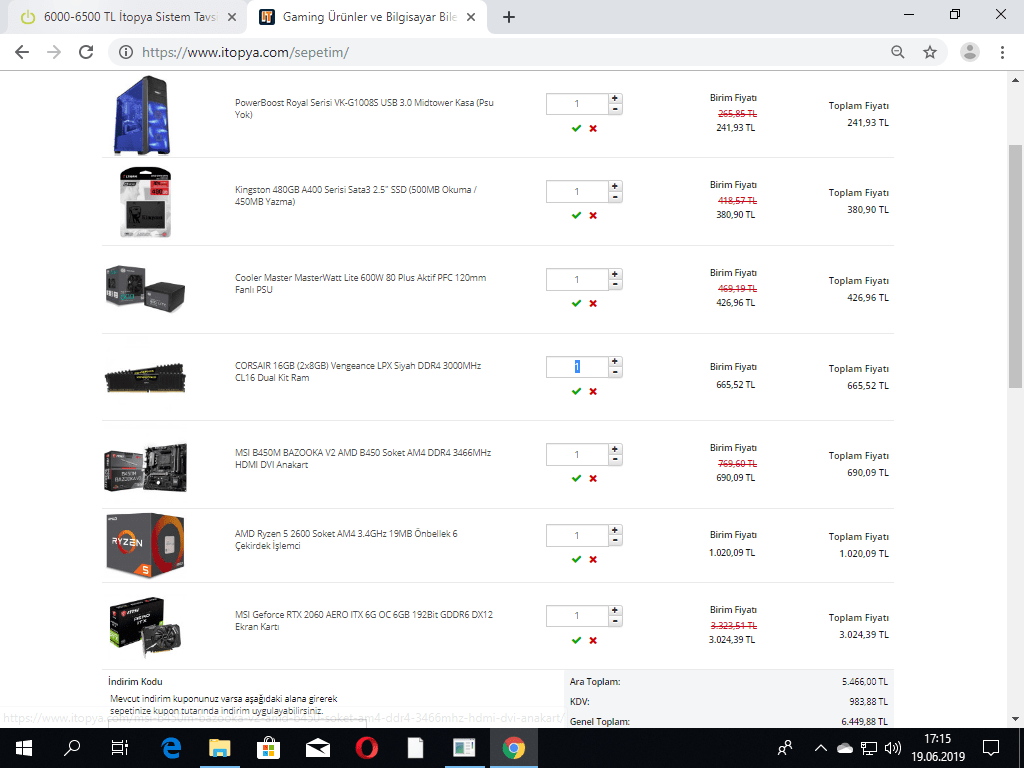View the Kingston SSD product thumbnail
This screenshot has height=768, width=1024.
point(145,202)
